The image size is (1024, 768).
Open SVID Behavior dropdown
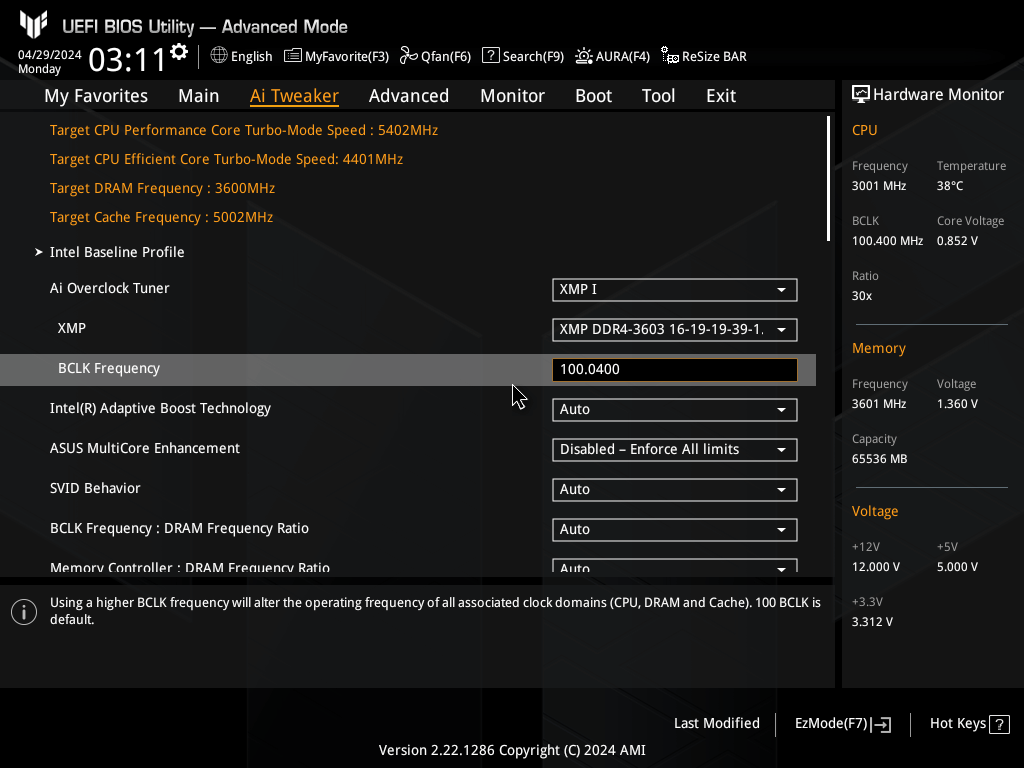click(674, 490)
